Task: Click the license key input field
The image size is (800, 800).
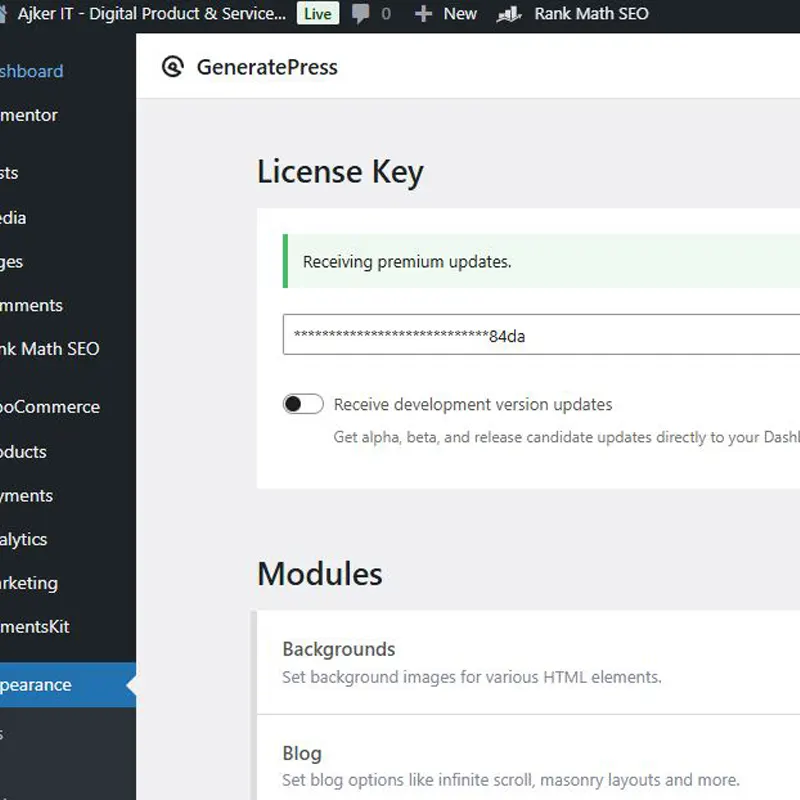Action: [500, 335]
